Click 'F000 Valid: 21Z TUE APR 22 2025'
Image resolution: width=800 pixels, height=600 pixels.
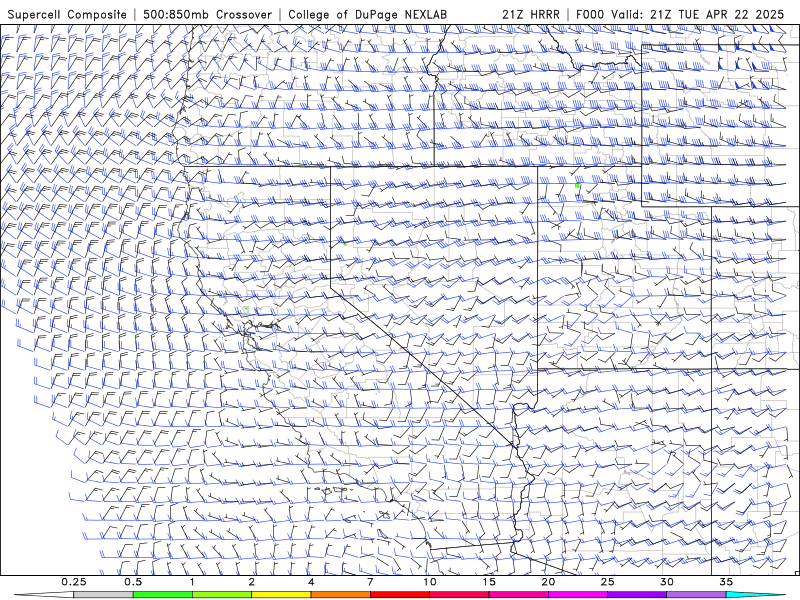point(680,15)
